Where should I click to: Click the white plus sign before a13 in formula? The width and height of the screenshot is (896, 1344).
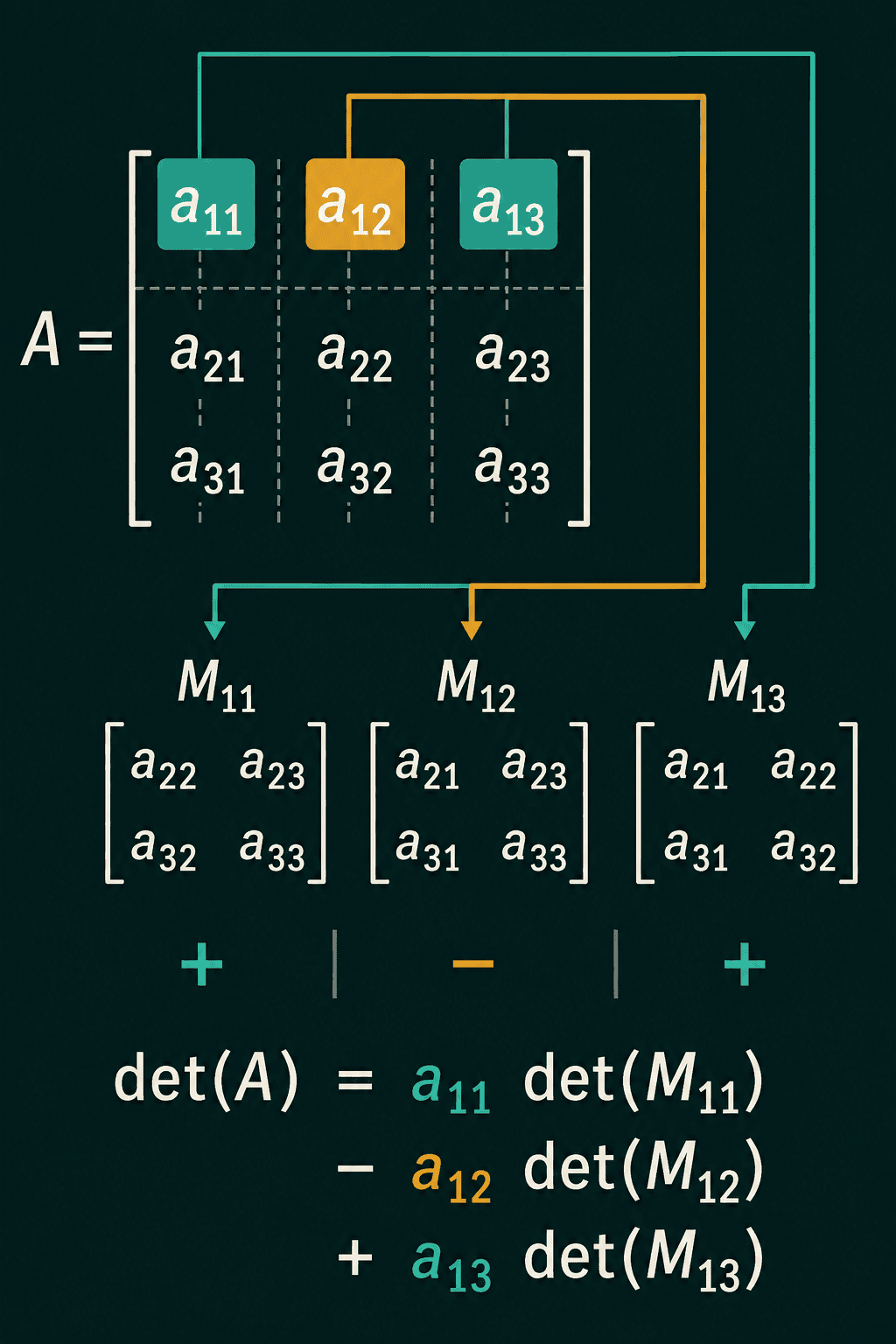click(355, 1258)
